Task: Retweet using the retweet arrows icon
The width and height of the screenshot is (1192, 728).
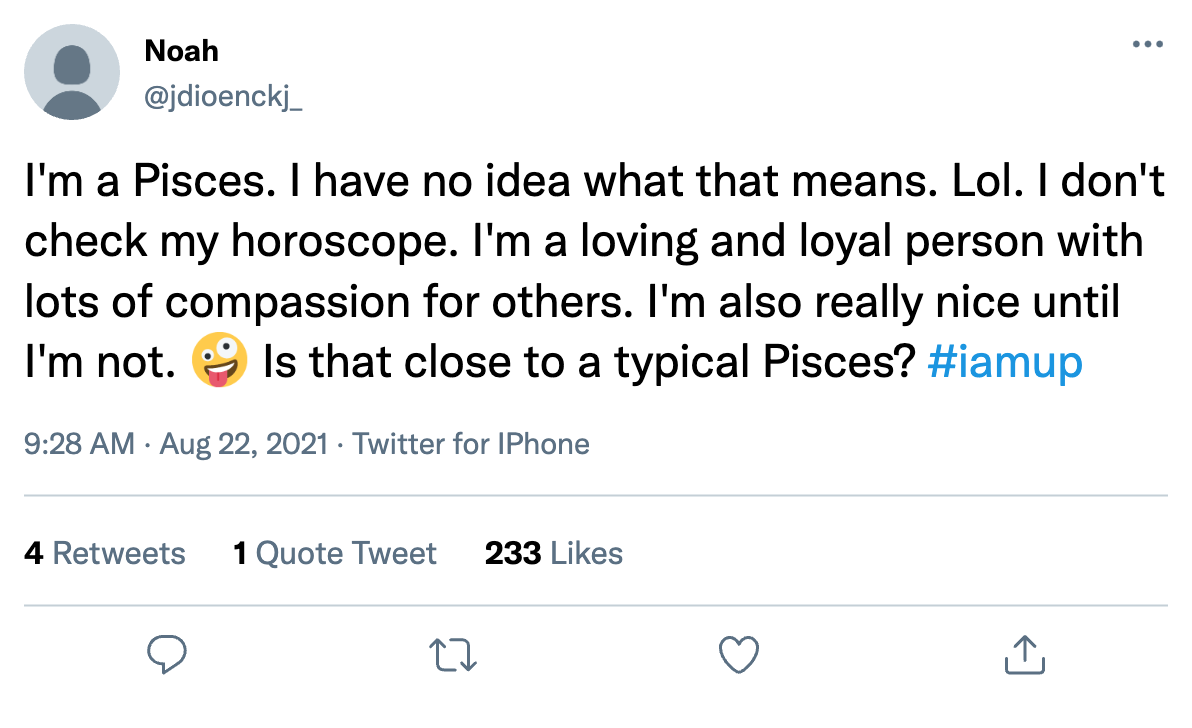Action: point(455,656)
